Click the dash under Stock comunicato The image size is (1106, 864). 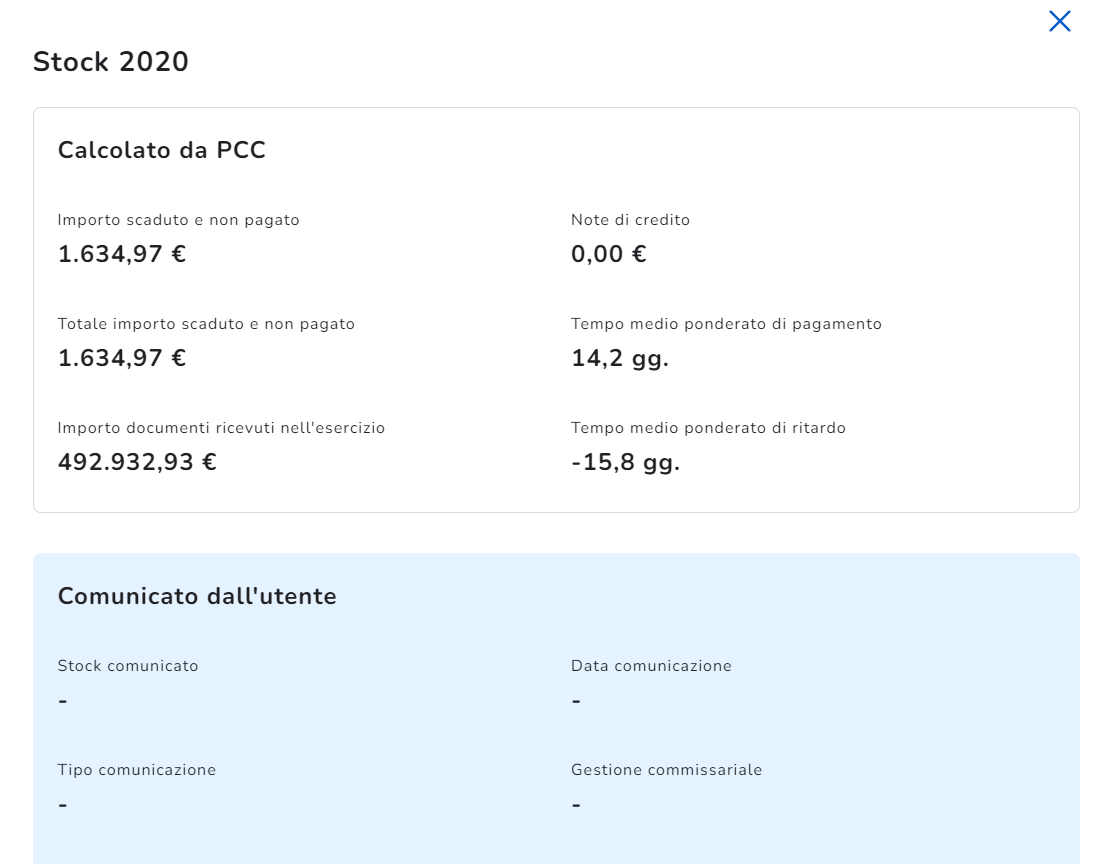click(x=63, y=701)
